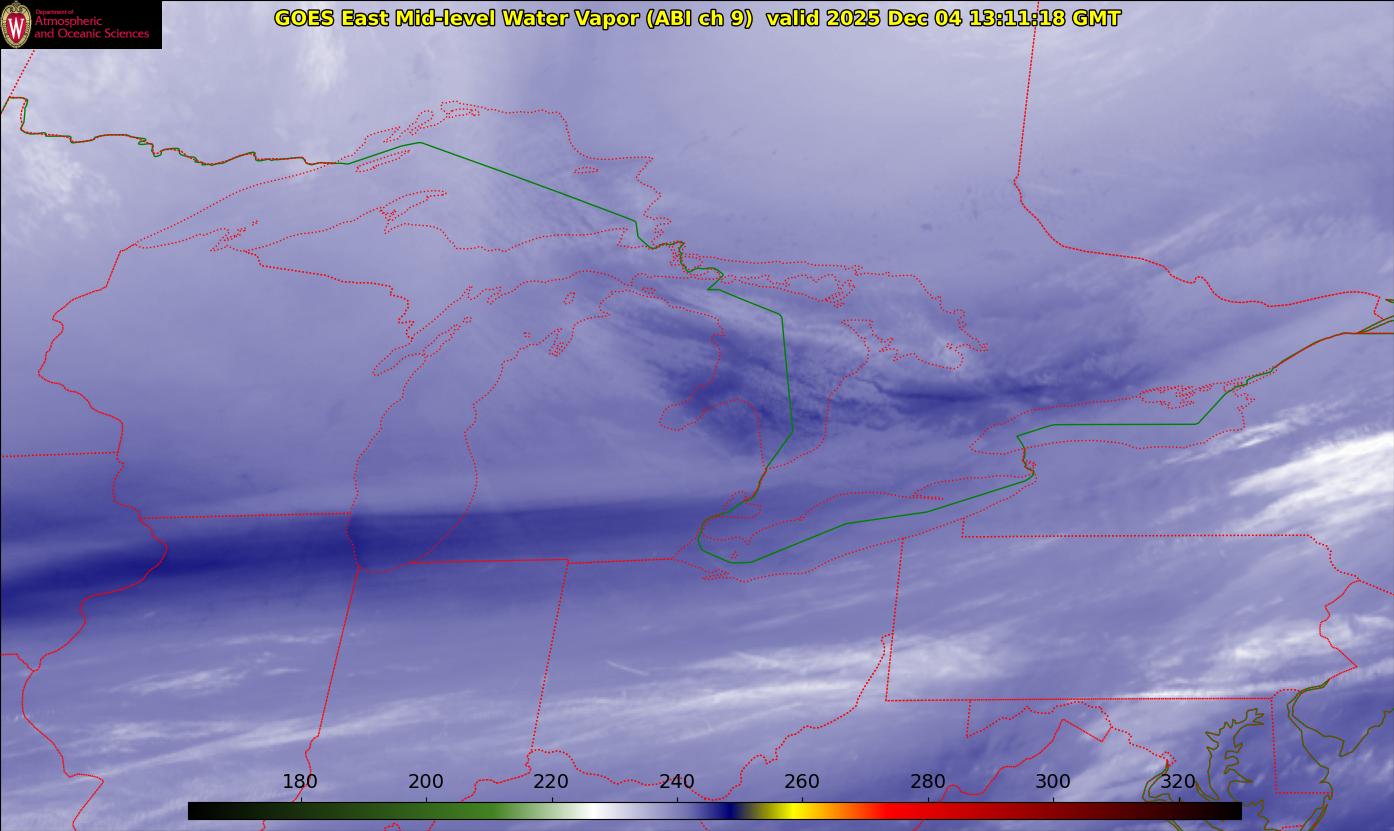This screenshot has width=1394, height=831.
Task: Click the 260 tick label on the colorbar
Action: 802,782
